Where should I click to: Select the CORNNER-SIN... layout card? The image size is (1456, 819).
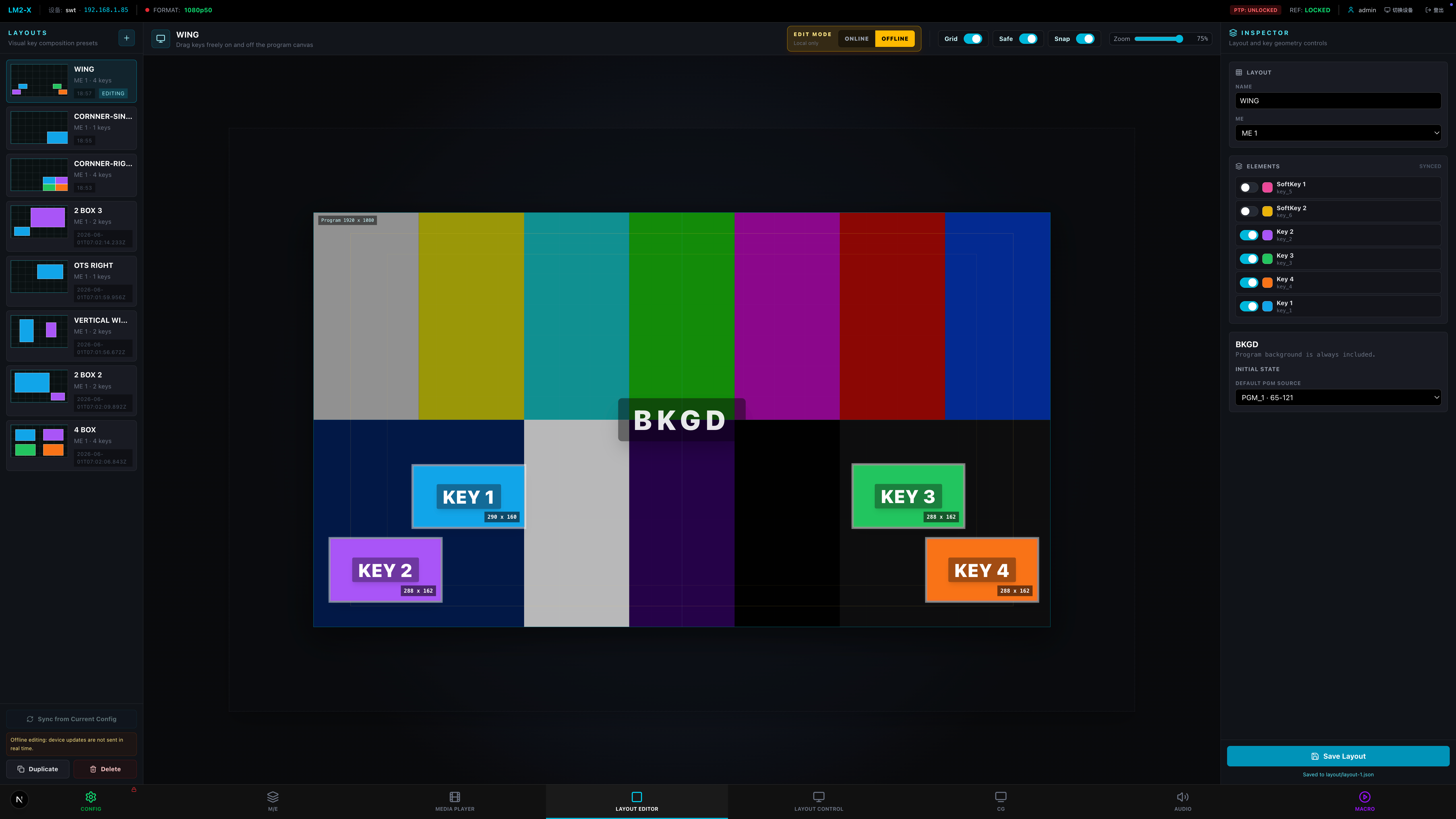pos(71,128)
